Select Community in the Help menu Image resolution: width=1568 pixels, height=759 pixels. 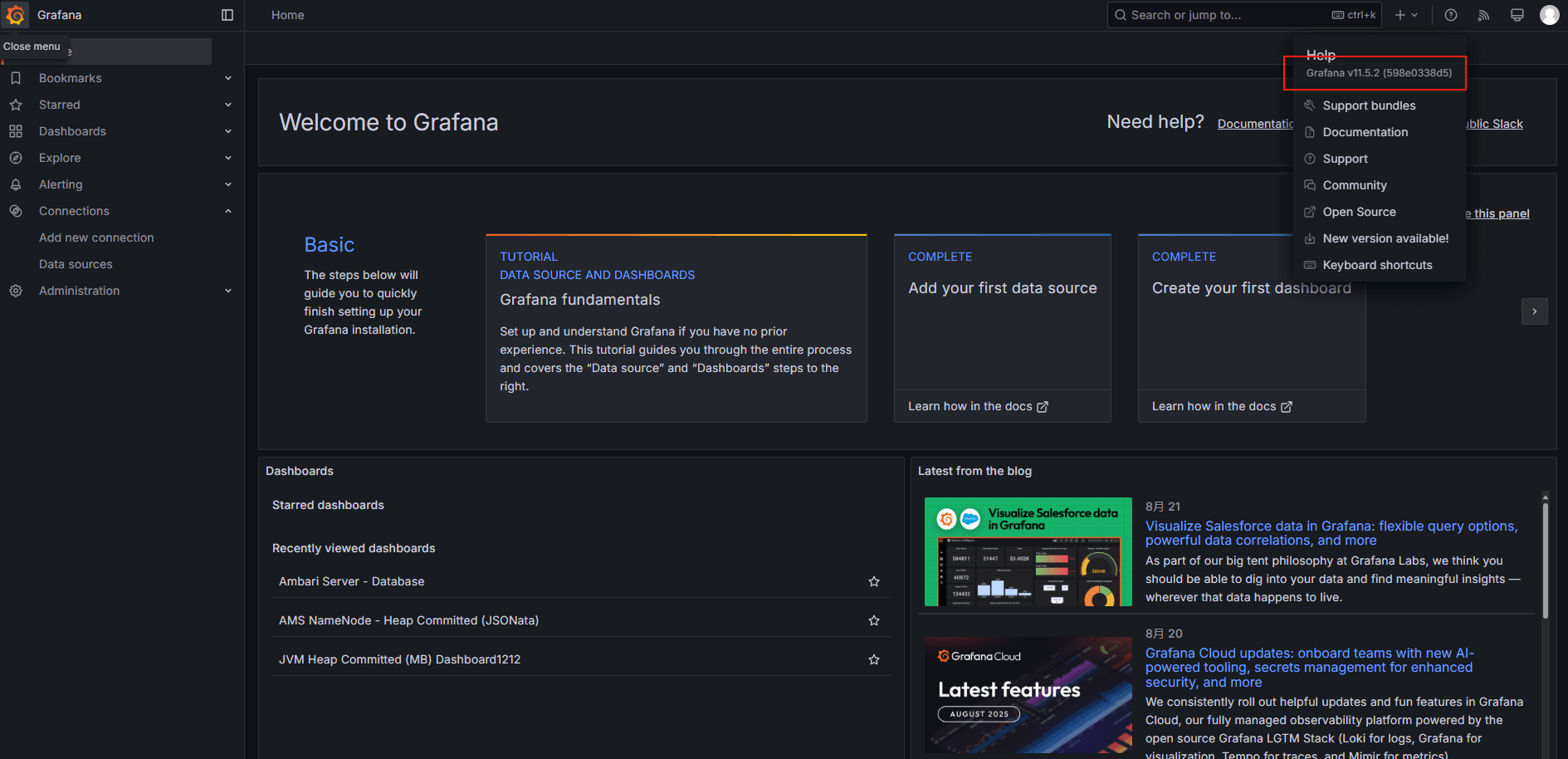click(1380, 185)
